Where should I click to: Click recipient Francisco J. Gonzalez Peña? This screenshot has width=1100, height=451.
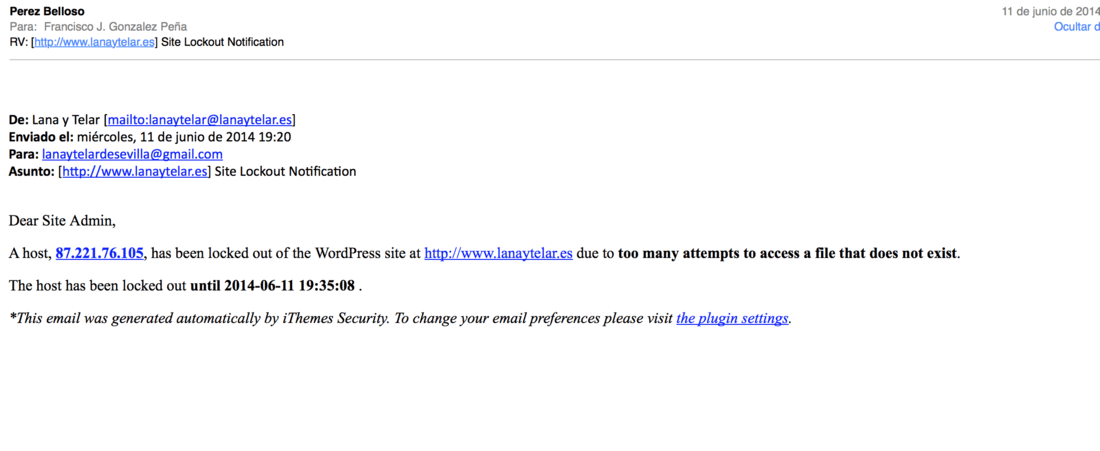click(115, 27)
